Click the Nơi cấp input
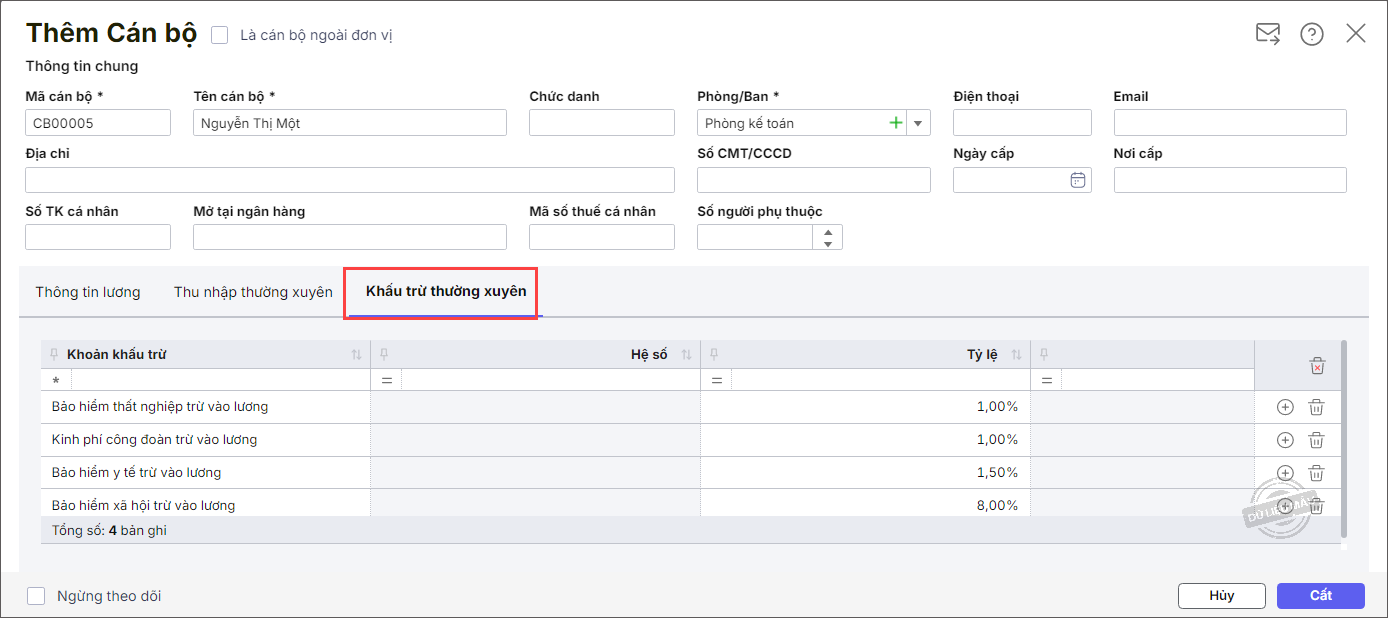This screenshot has width=1388, height=618. coord(1230,180)
